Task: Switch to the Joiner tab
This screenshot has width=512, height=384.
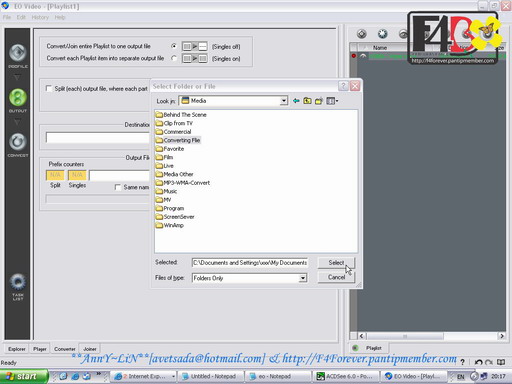Action: [90, 349]
